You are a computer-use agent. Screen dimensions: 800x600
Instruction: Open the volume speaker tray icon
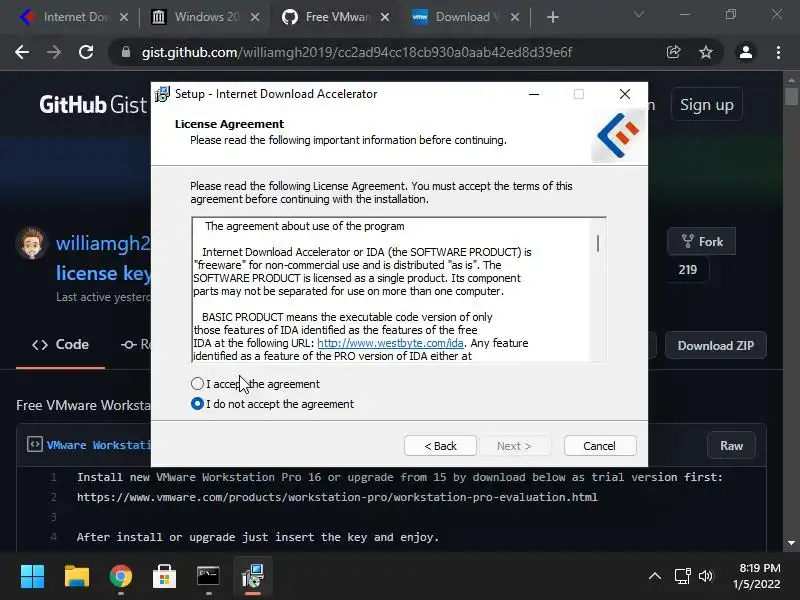[x=706, y=577]
